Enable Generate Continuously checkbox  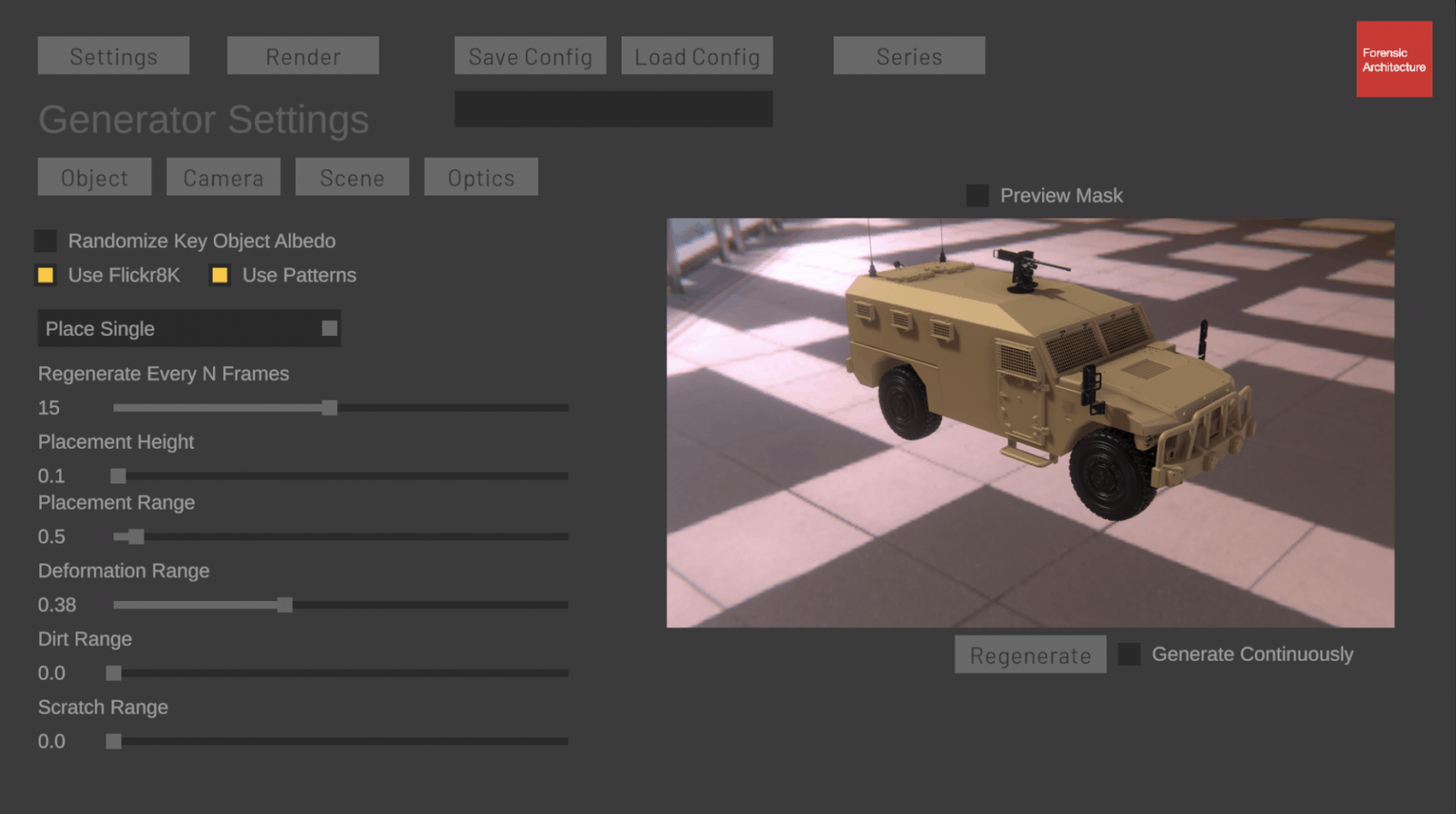pyautogui.click(x=1129, y=654)
